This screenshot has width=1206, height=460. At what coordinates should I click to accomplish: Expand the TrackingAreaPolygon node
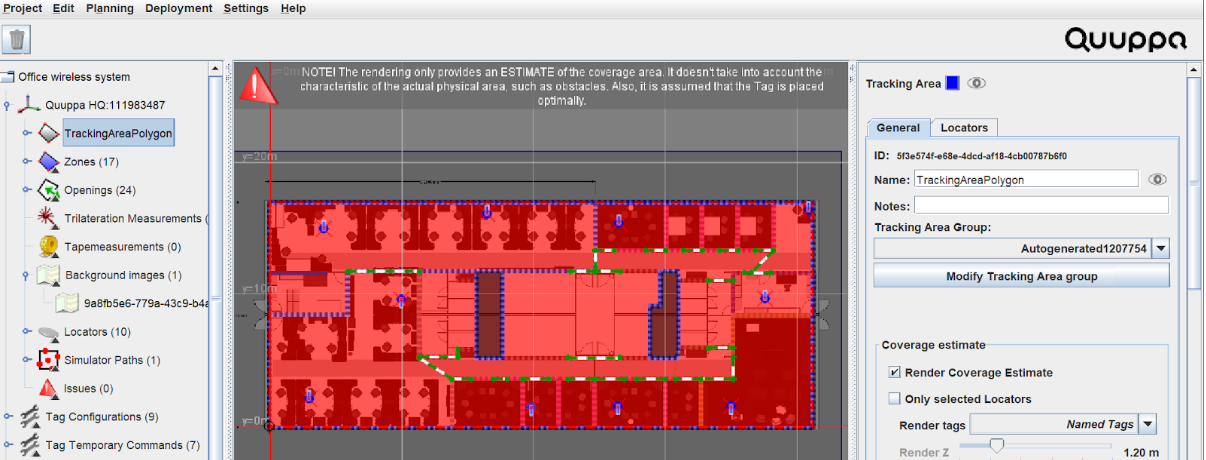[27, 133]
